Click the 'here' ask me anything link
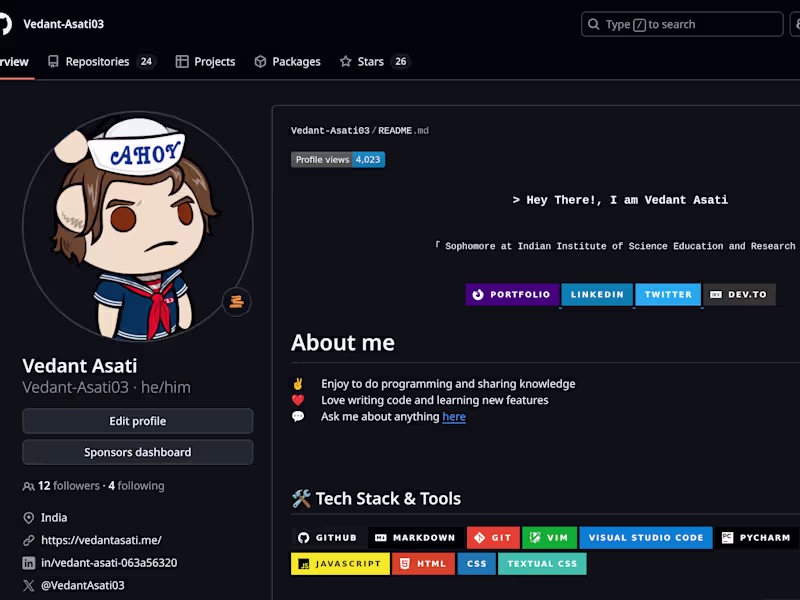Viewport: 800px width, 600px height. pos(454,416)
